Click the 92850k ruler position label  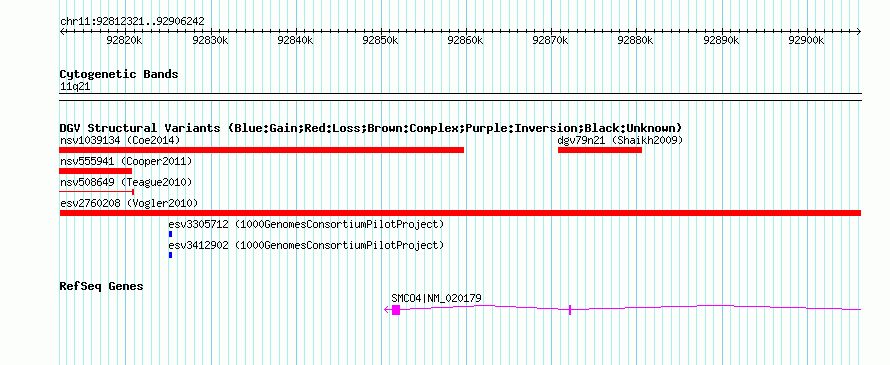(x=380, y=40)
